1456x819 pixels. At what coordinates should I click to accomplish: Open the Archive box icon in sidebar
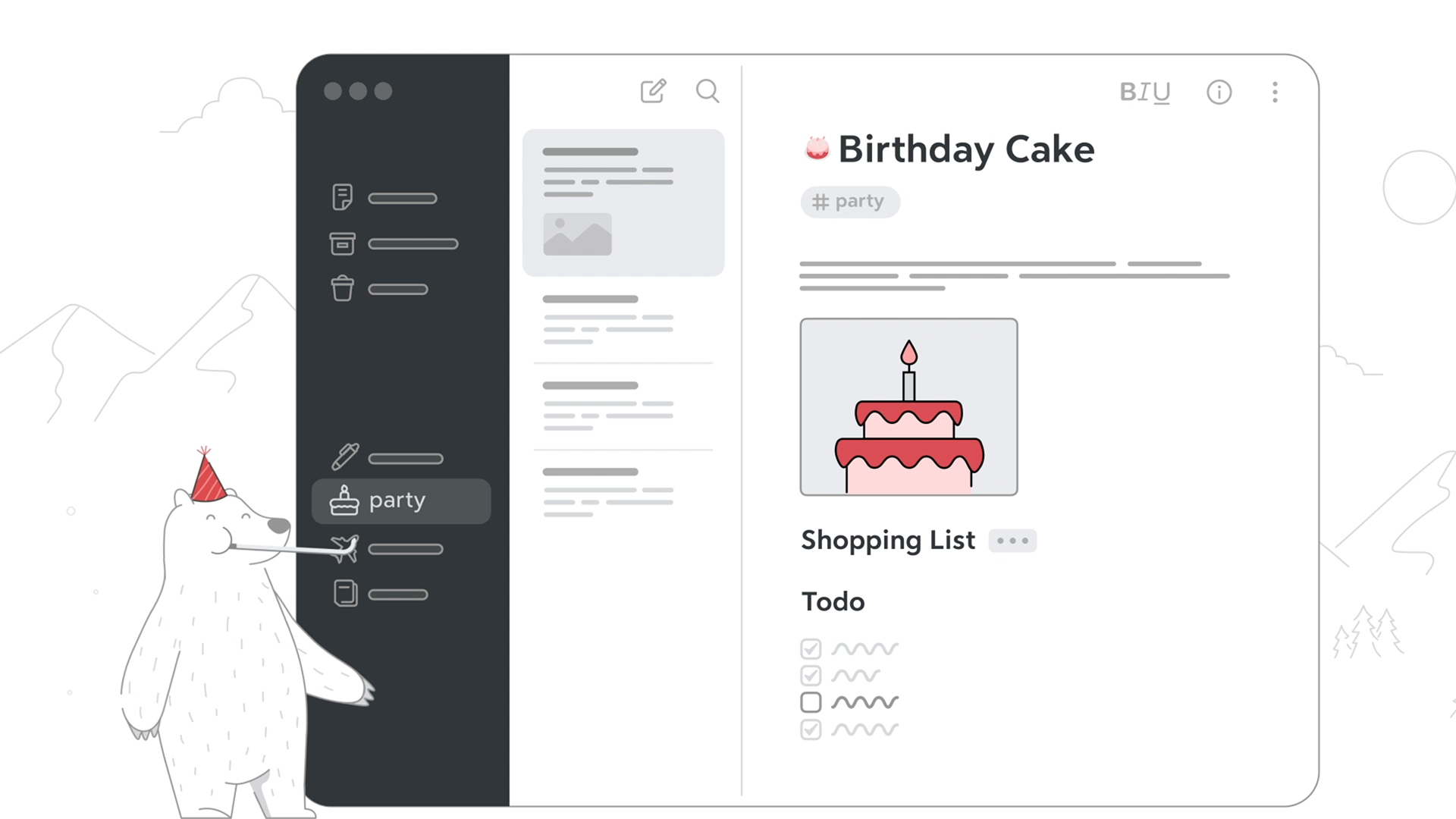[x=343, y=243]
